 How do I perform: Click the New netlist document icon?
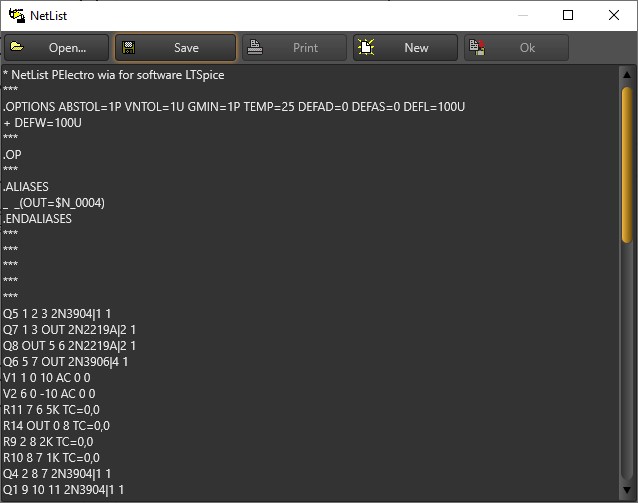[367, 47]
